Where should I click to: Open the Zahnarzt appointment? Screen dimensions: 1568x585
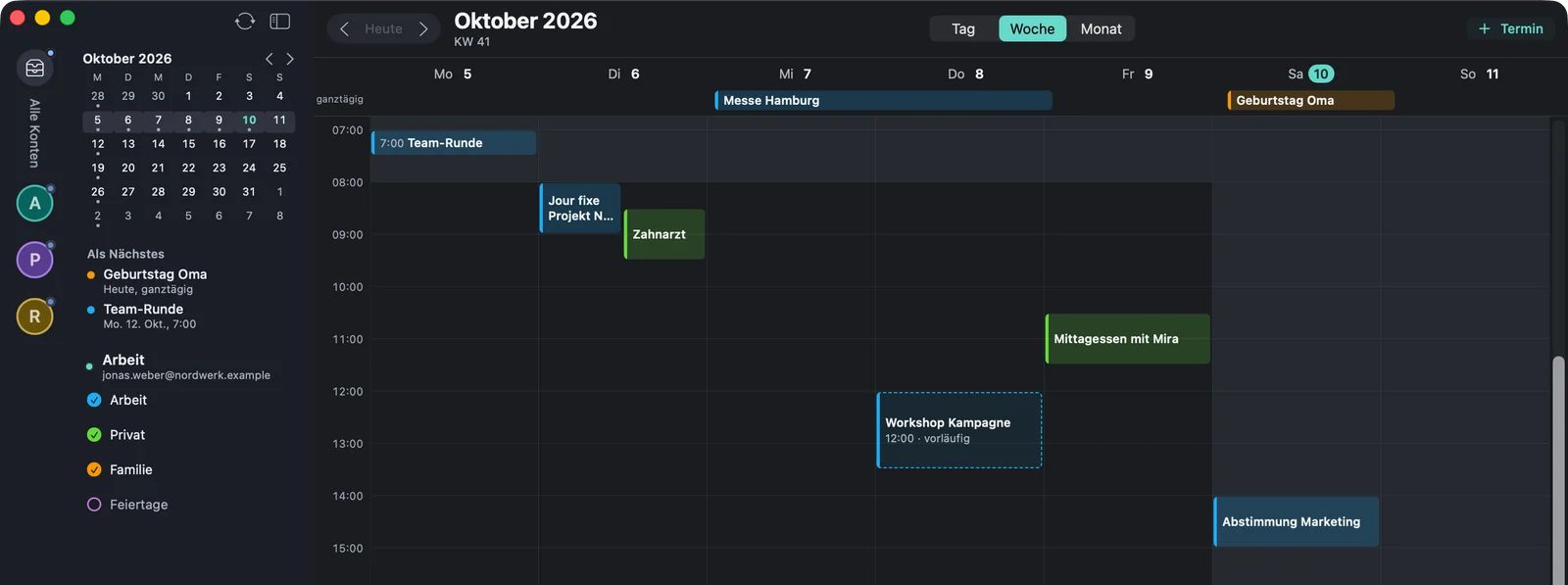click(x=664, y=234)
